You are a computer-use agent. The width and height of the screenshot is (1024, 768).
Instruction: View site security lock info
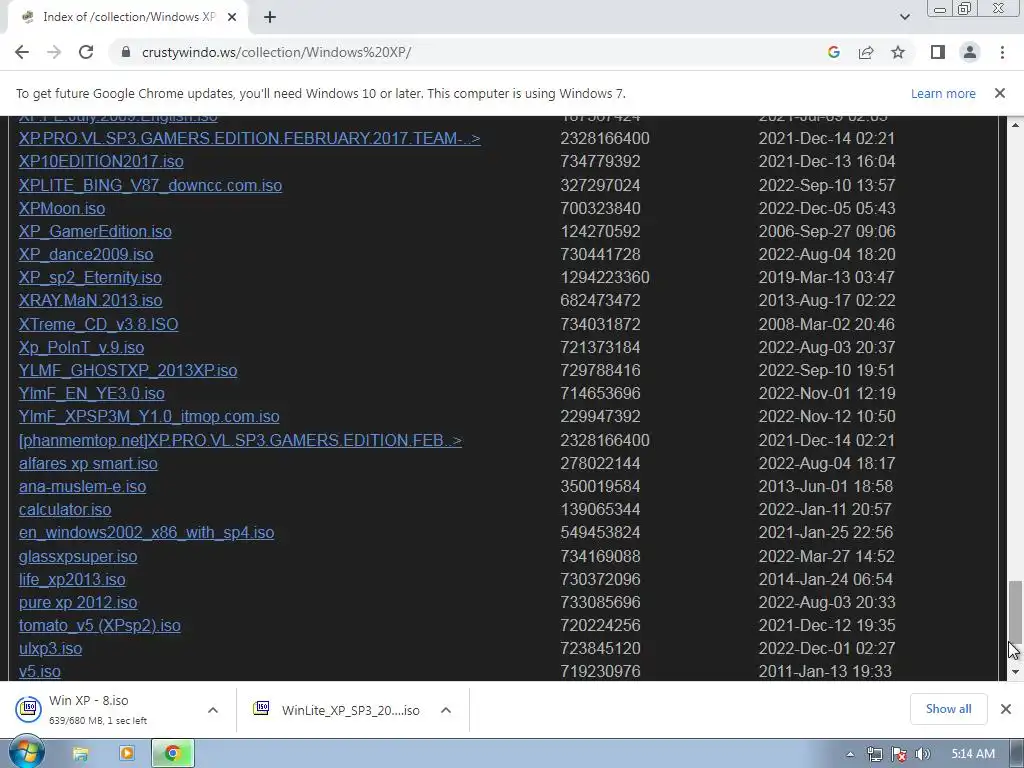click(126, 52)
